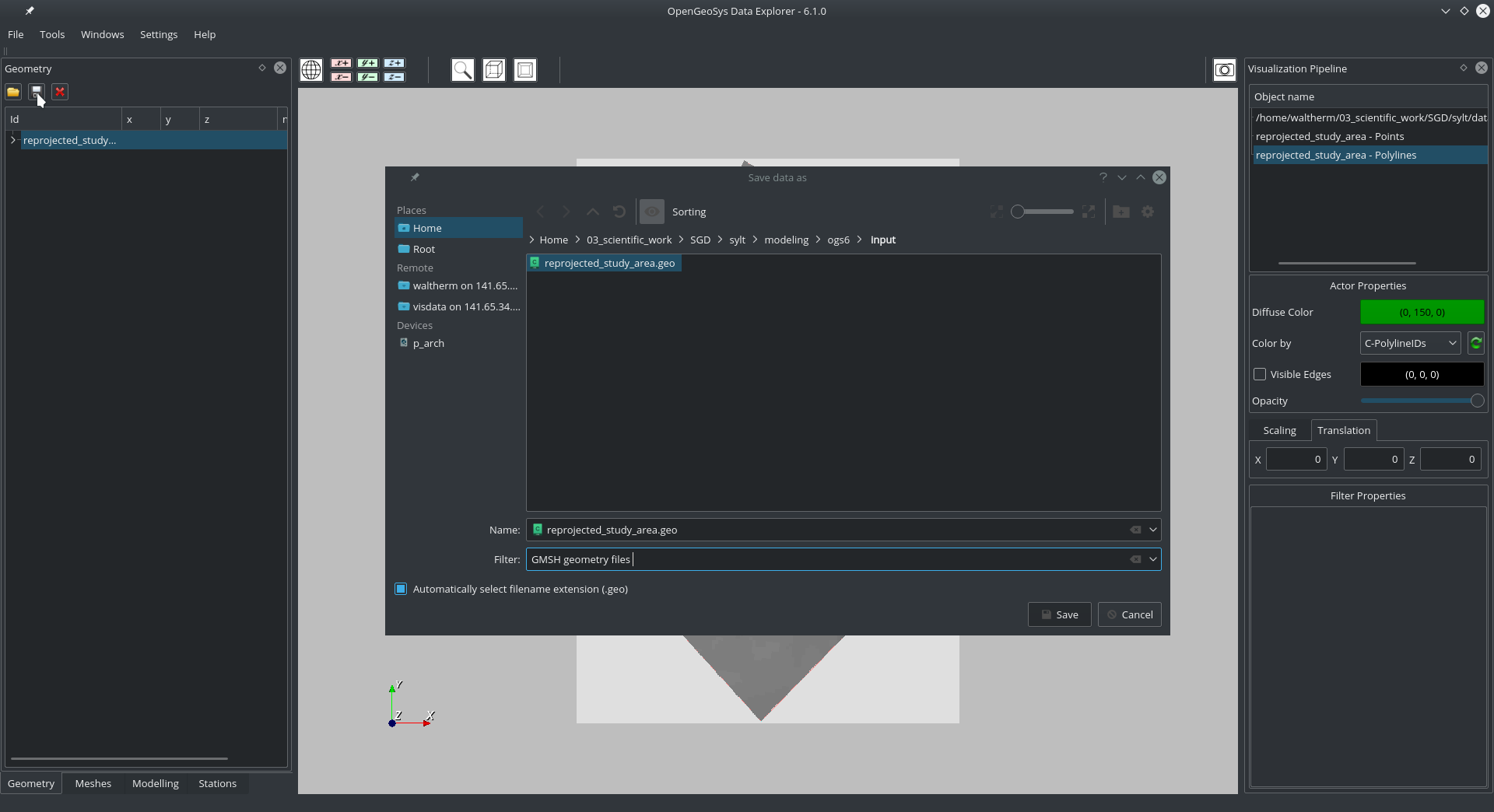
Task: Toggle the file preview eye button
Action: click(652, 212)
